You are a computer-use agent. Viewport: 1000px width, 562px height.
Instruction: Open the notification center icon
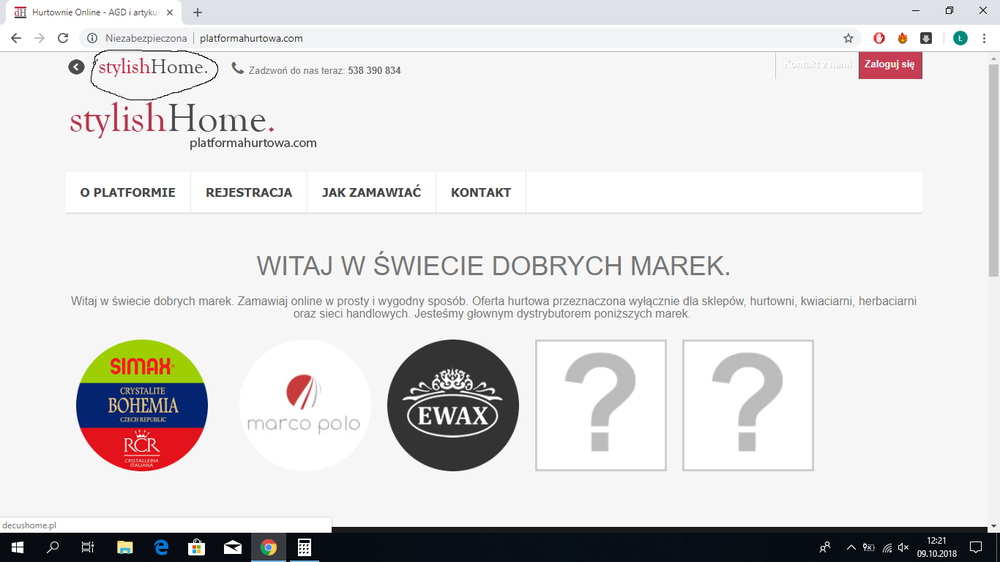tap(976, 547)
